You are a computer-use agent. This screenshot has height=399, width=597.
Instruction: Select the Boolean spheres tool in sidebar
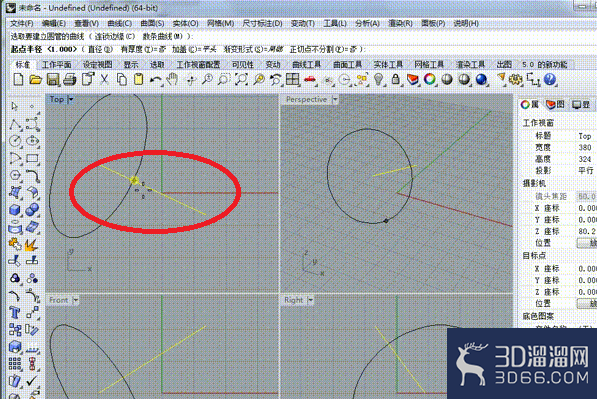pos(32,210)
